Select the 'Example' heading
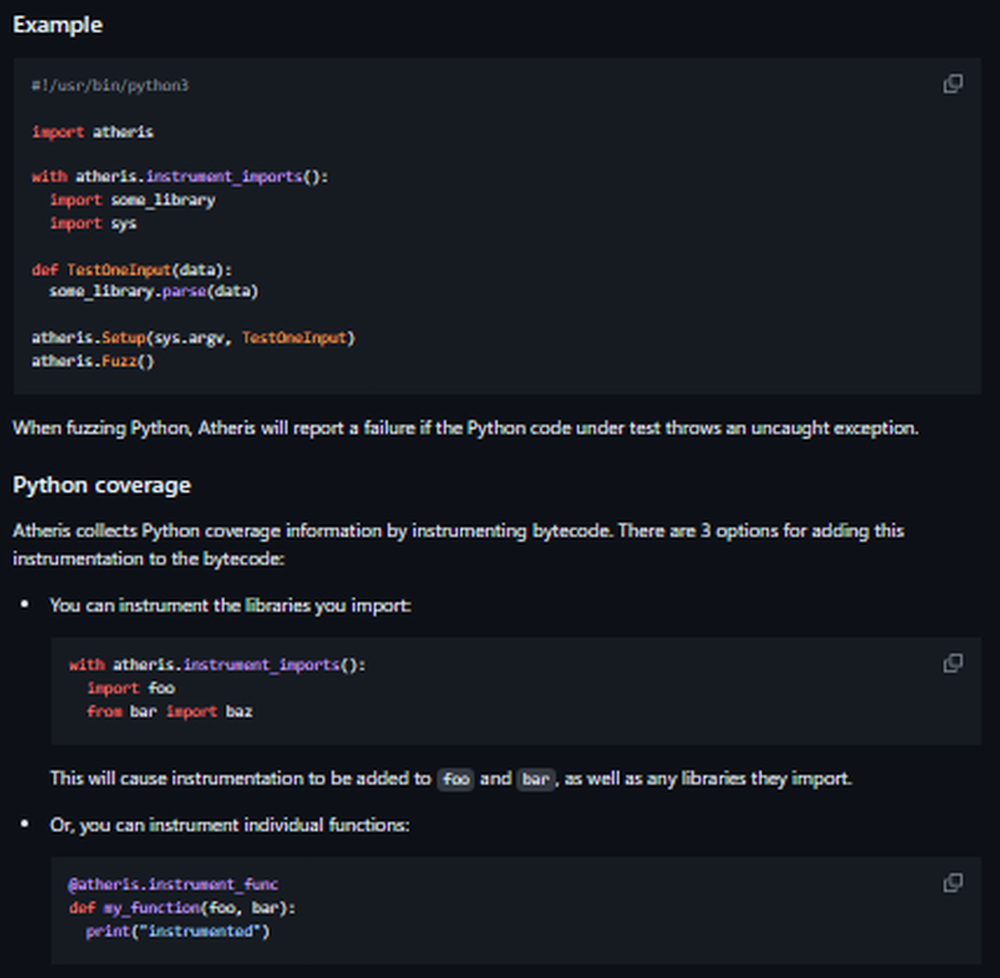The width and height of the screenshot is (1000, 978). (57, 25)
